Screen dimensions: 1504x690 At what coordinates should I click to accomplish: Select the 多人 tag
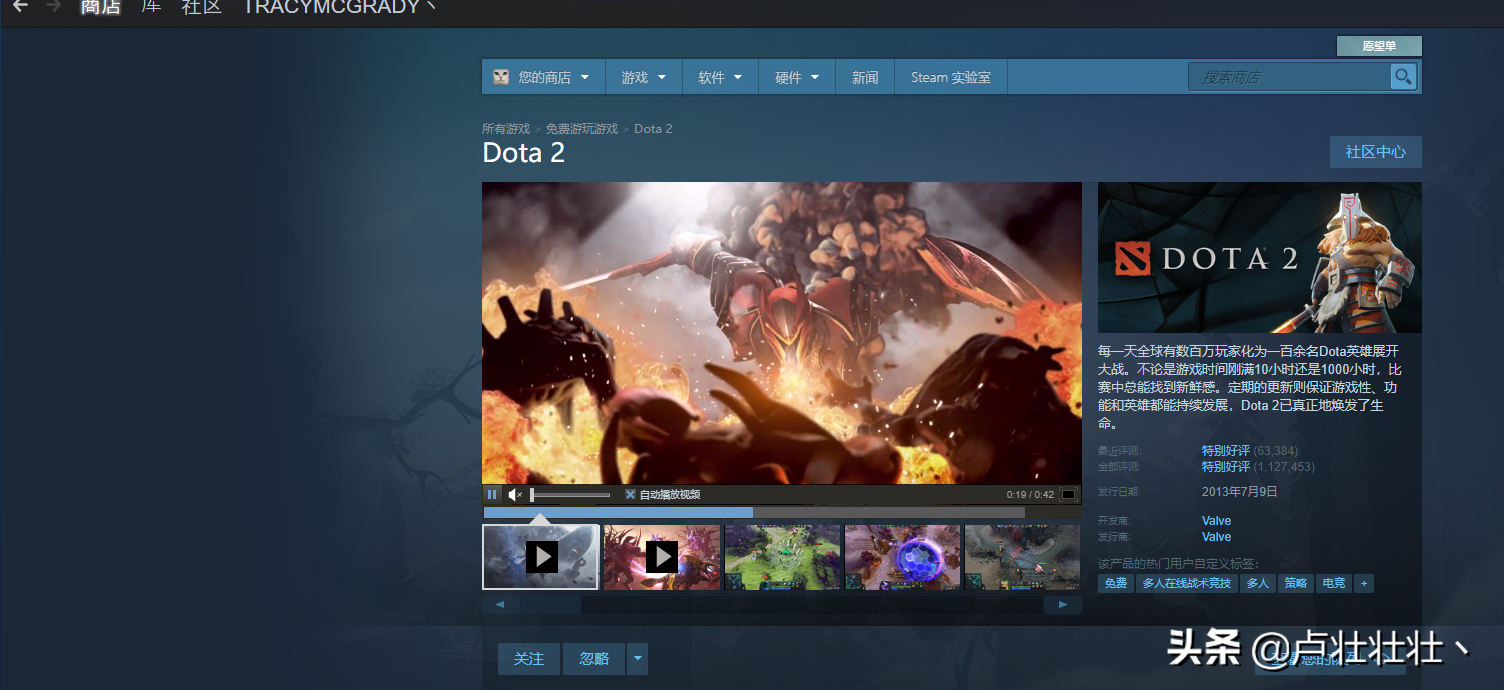click(x=1258, y=583)
